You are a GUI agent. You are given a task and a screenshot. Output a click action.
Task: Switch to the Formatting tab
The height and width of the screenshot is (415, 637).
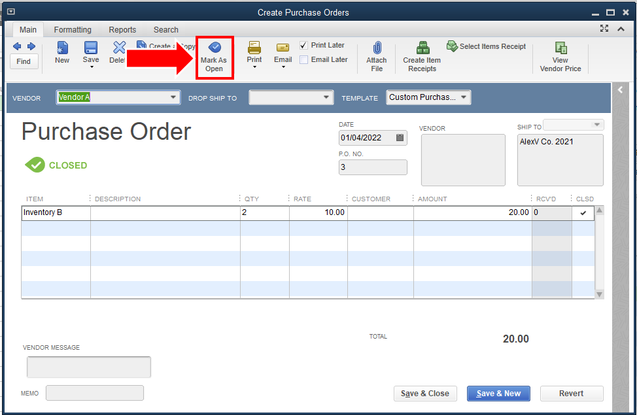point(73,30)
